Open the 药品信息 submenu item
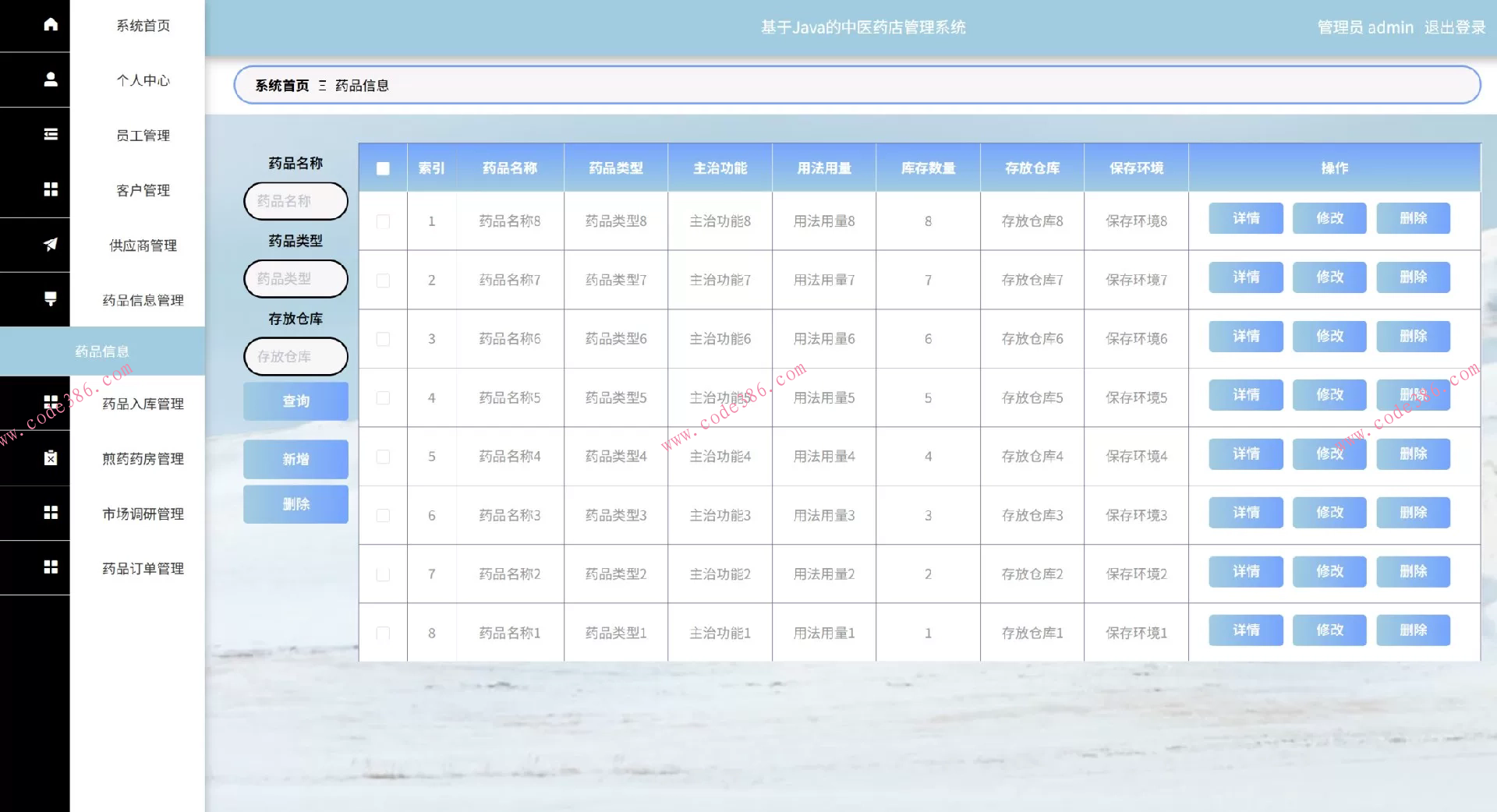Viewport: 1497px width, 812px height. [x=102, y=351]
